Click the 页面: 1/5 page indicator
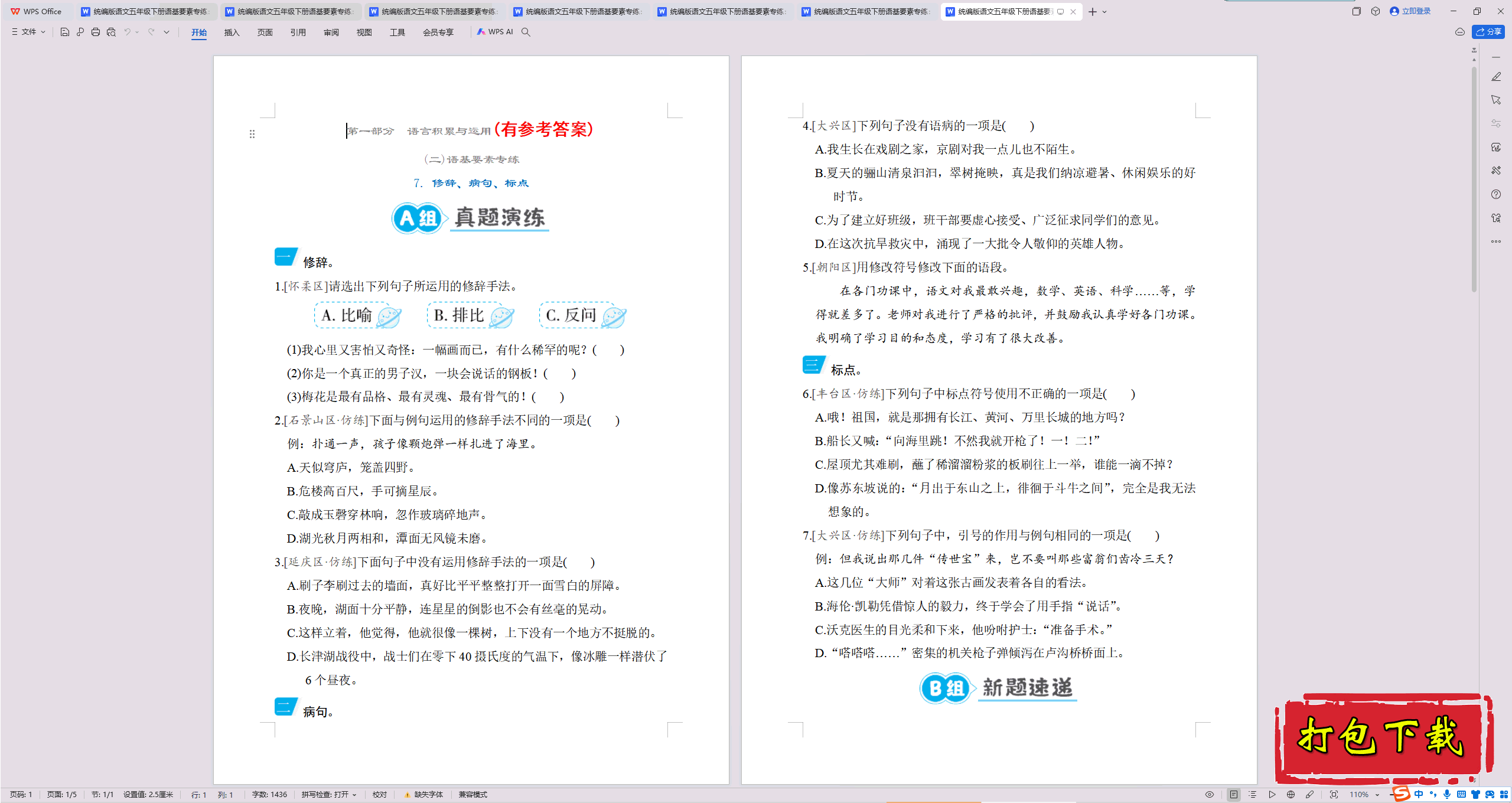This screenshot has width=1512, height=803. point(62,795)
